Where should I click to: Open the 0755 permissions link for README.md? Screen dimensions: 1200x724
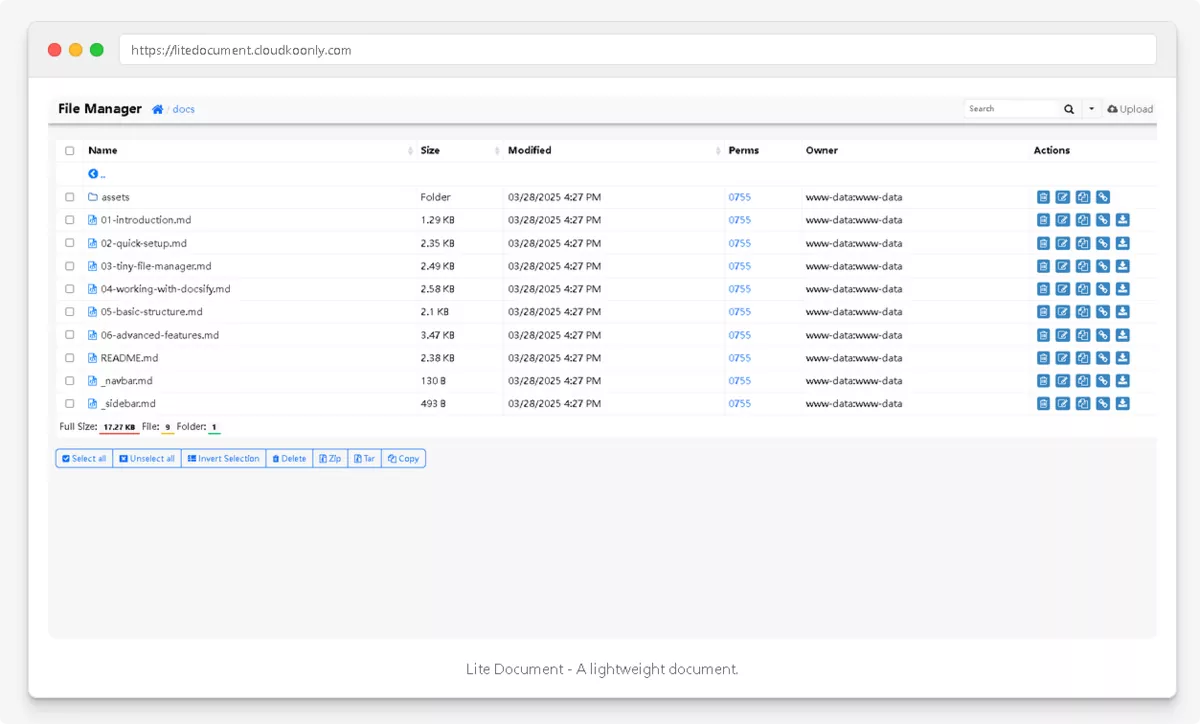coord(739,358)
